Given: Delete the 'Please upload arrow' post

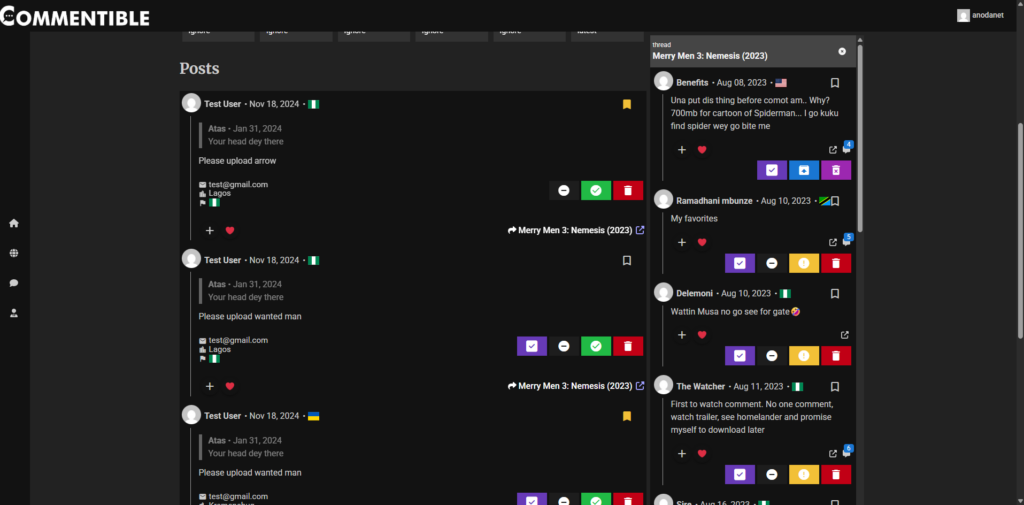Looking at the screenshot, I should point(627,190).
